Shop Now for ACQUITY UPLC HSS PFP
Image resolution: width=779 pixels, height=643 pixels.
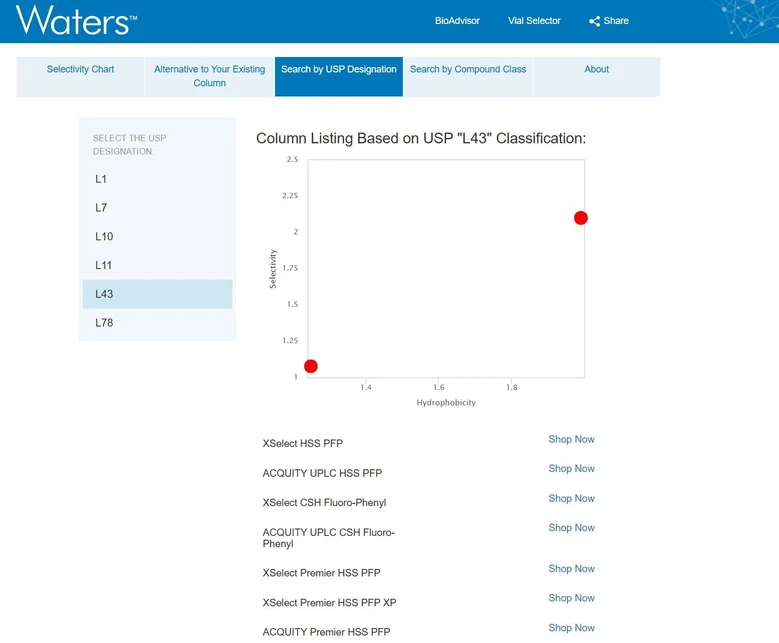[x=571, y=469]
